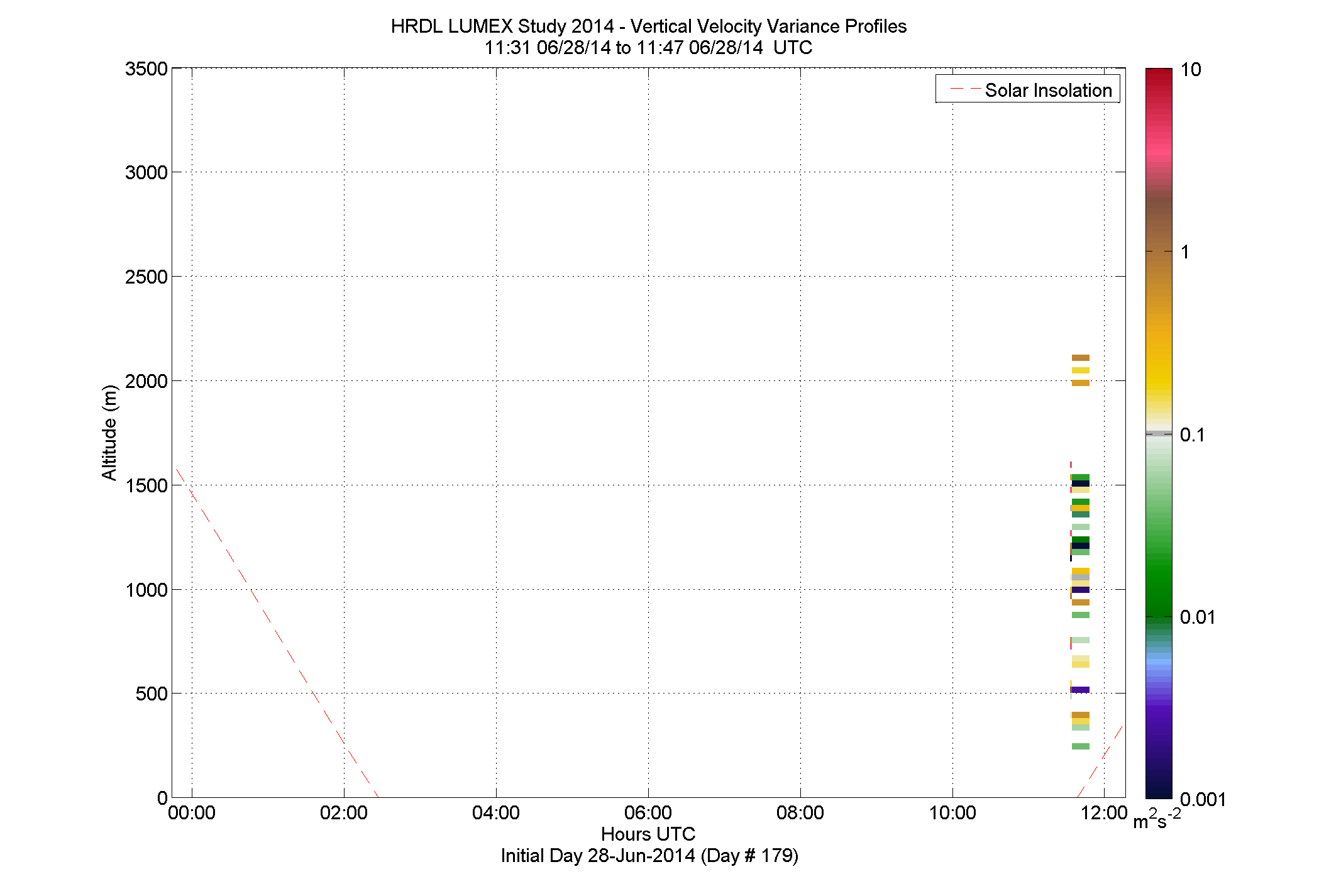
Task: Click the colorbar label 1
Action: [1185, 252]
